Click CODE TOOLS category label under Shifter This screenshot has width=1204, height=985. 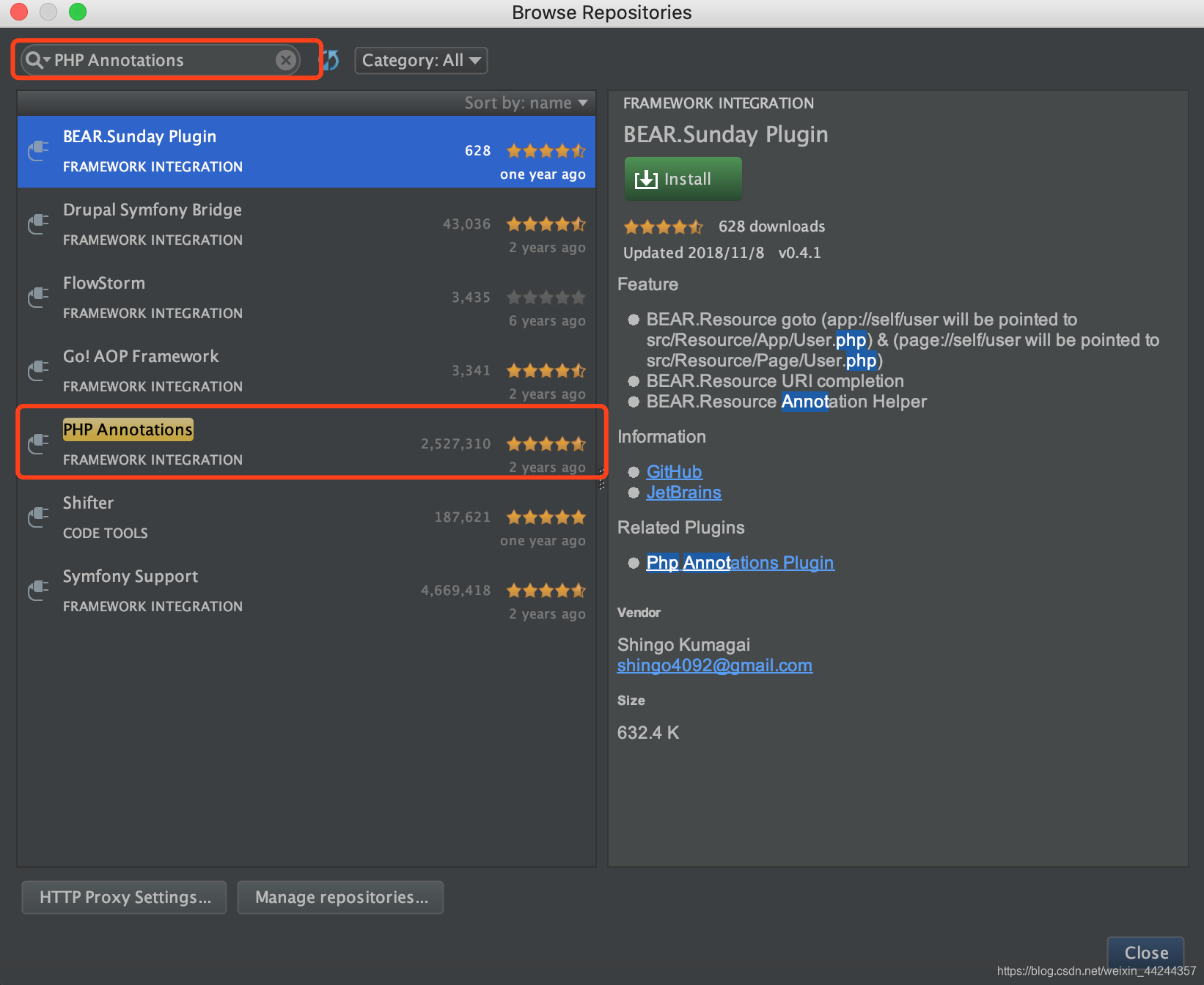[x=106, y=534]
